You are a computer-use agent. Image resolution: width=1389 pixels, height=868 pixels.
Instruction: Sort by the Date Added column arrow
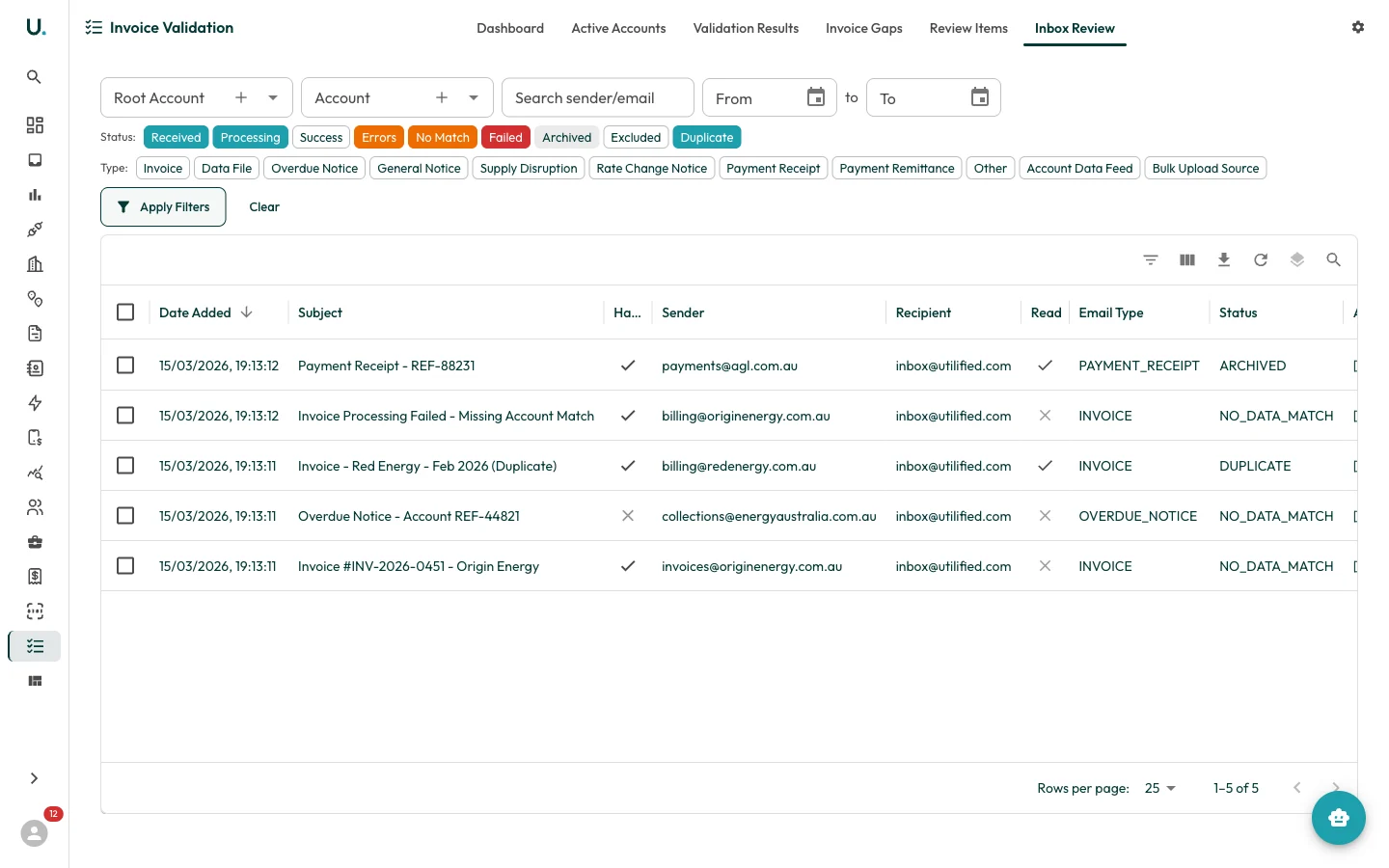(247, 312)
